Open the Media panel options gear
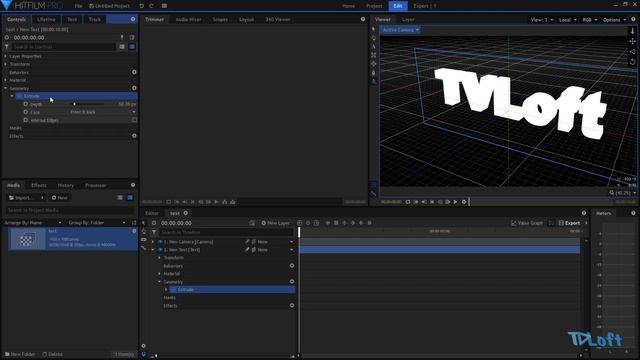Image resolution: width=640 pixels, height=360 pixels. click(x=133, y=185)
